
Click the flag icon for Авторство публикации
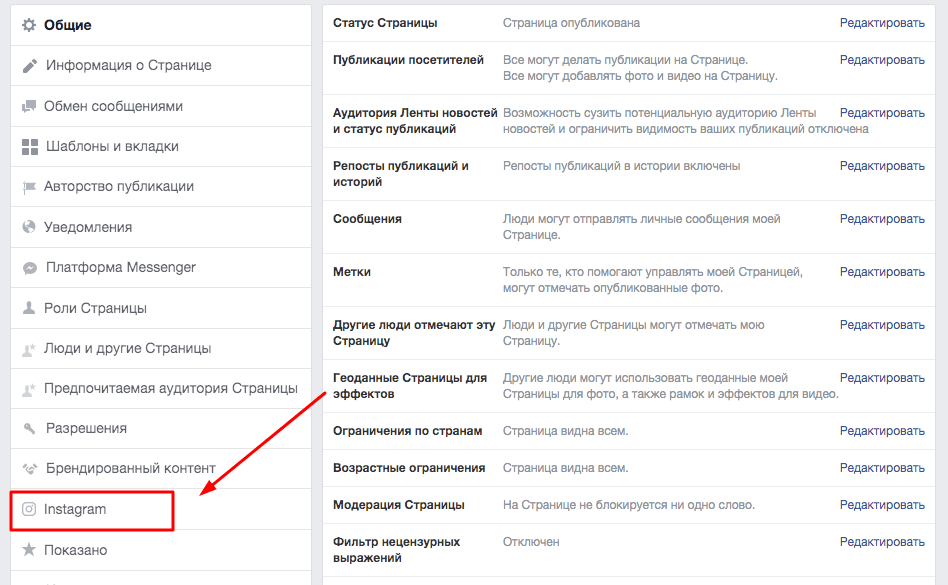29,187
